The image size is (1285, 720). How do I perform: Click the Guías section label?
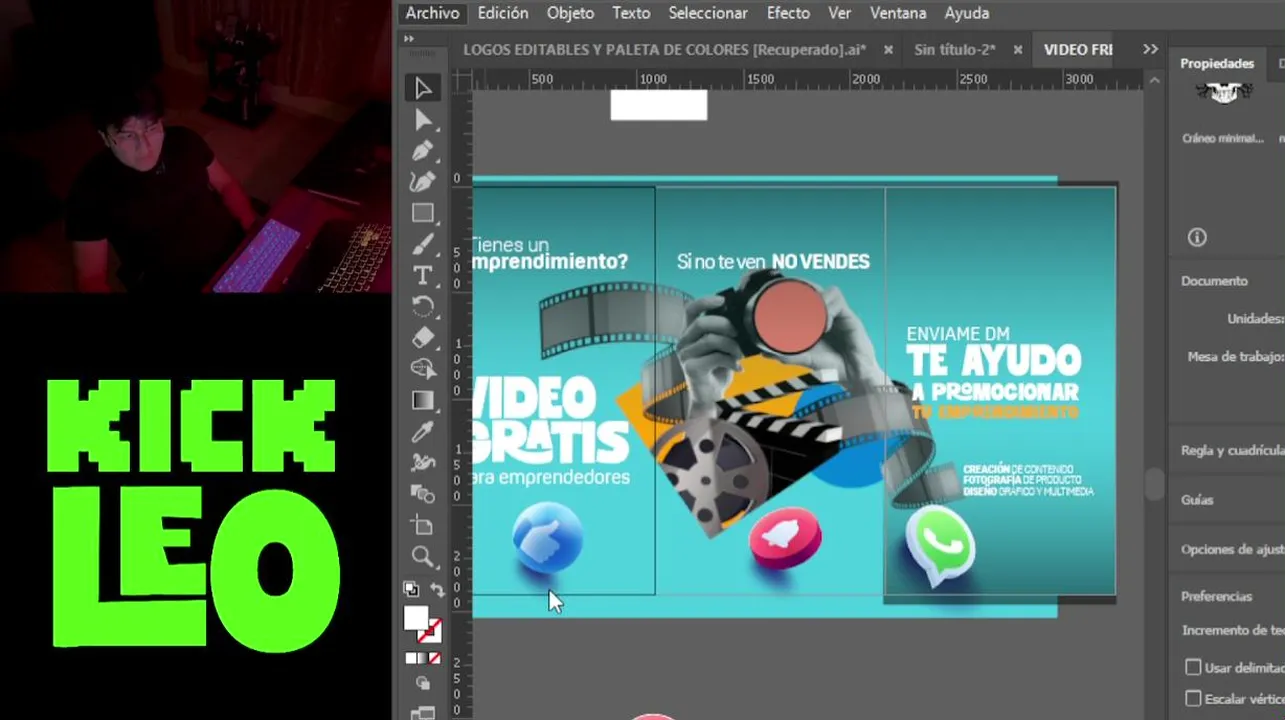coord(1197,500)
